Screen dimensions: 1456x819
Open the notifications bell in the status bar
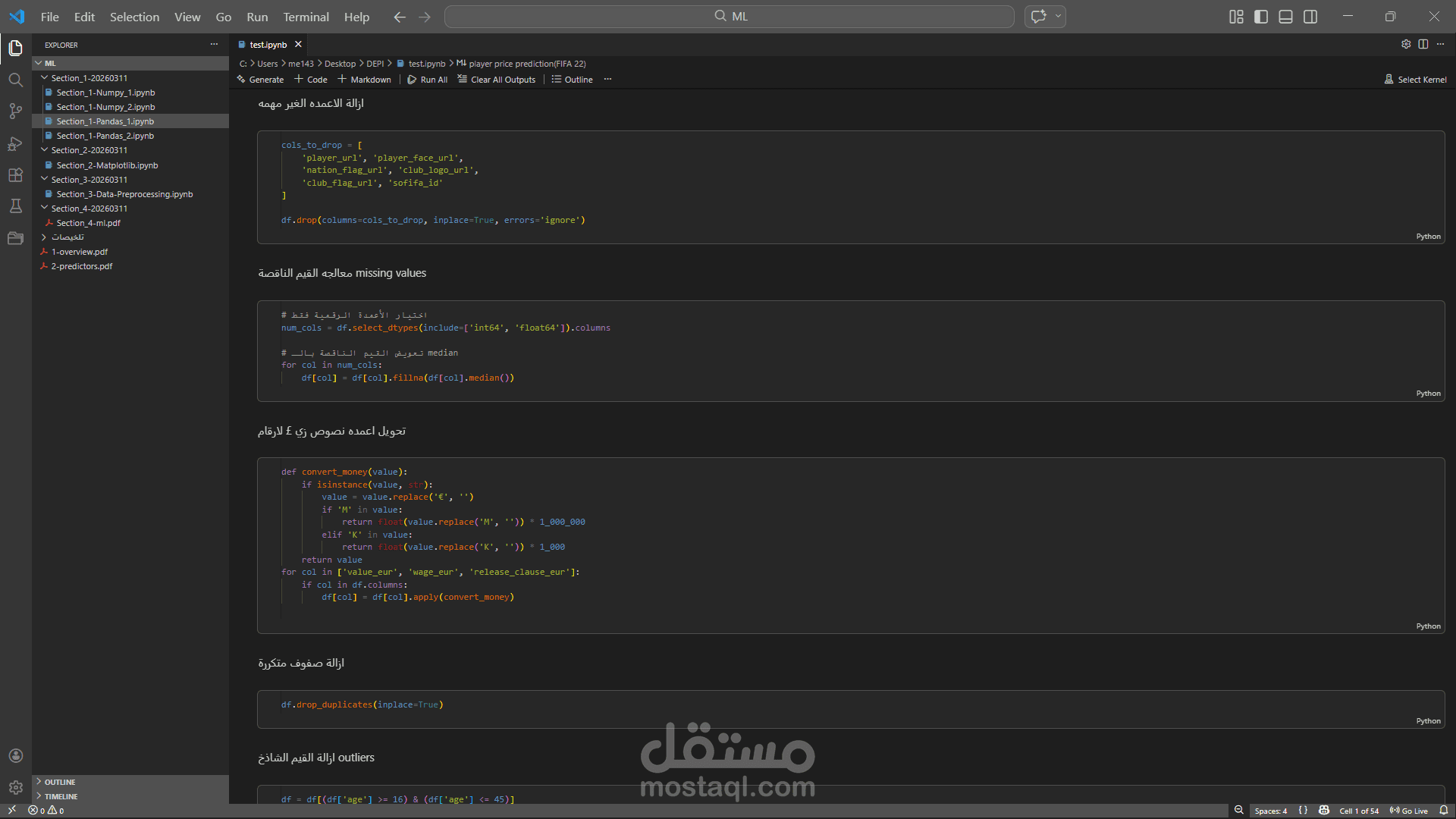coord(1444,811)
